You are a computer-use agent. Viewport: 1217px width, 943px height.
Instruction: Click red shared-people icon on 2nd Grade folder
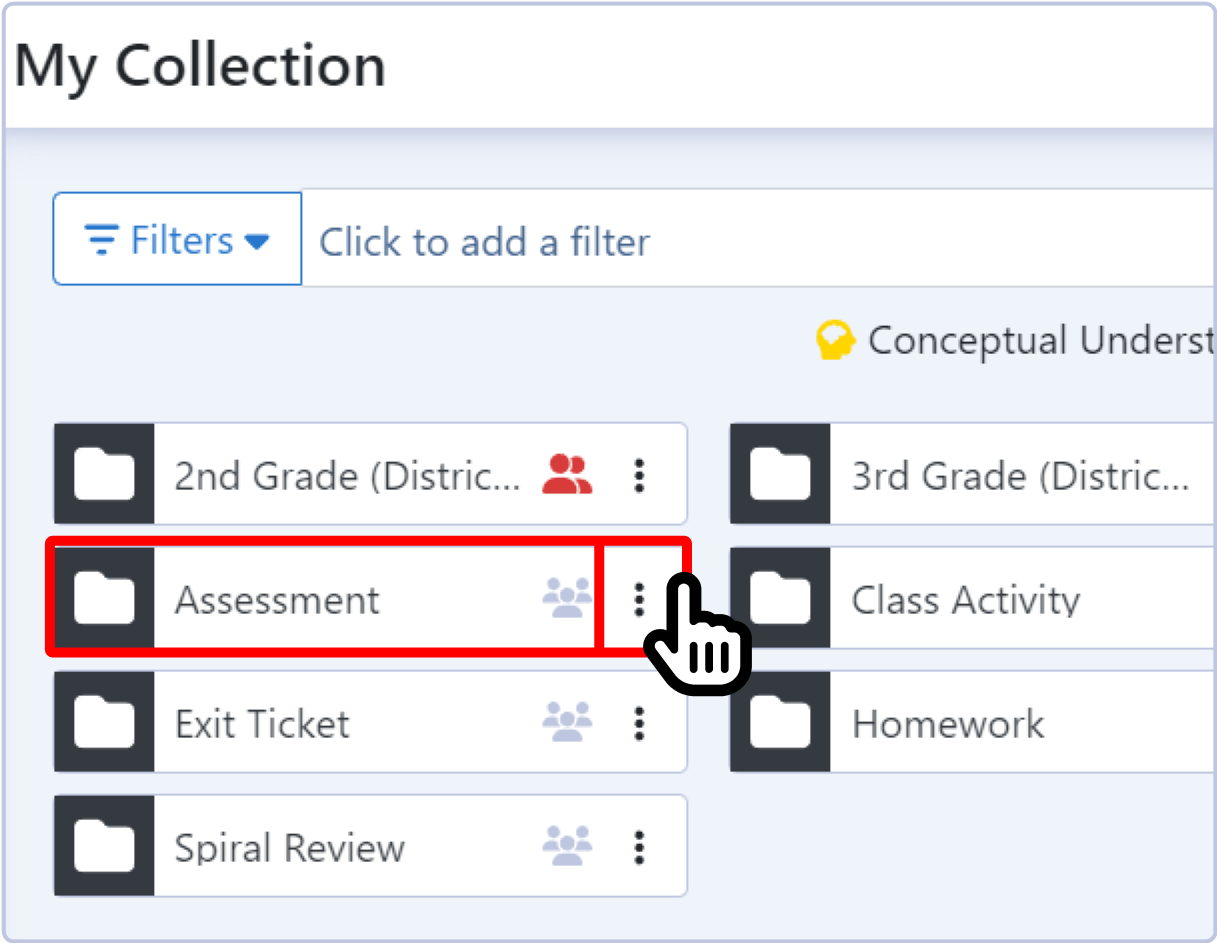click(x=567, y=475)
